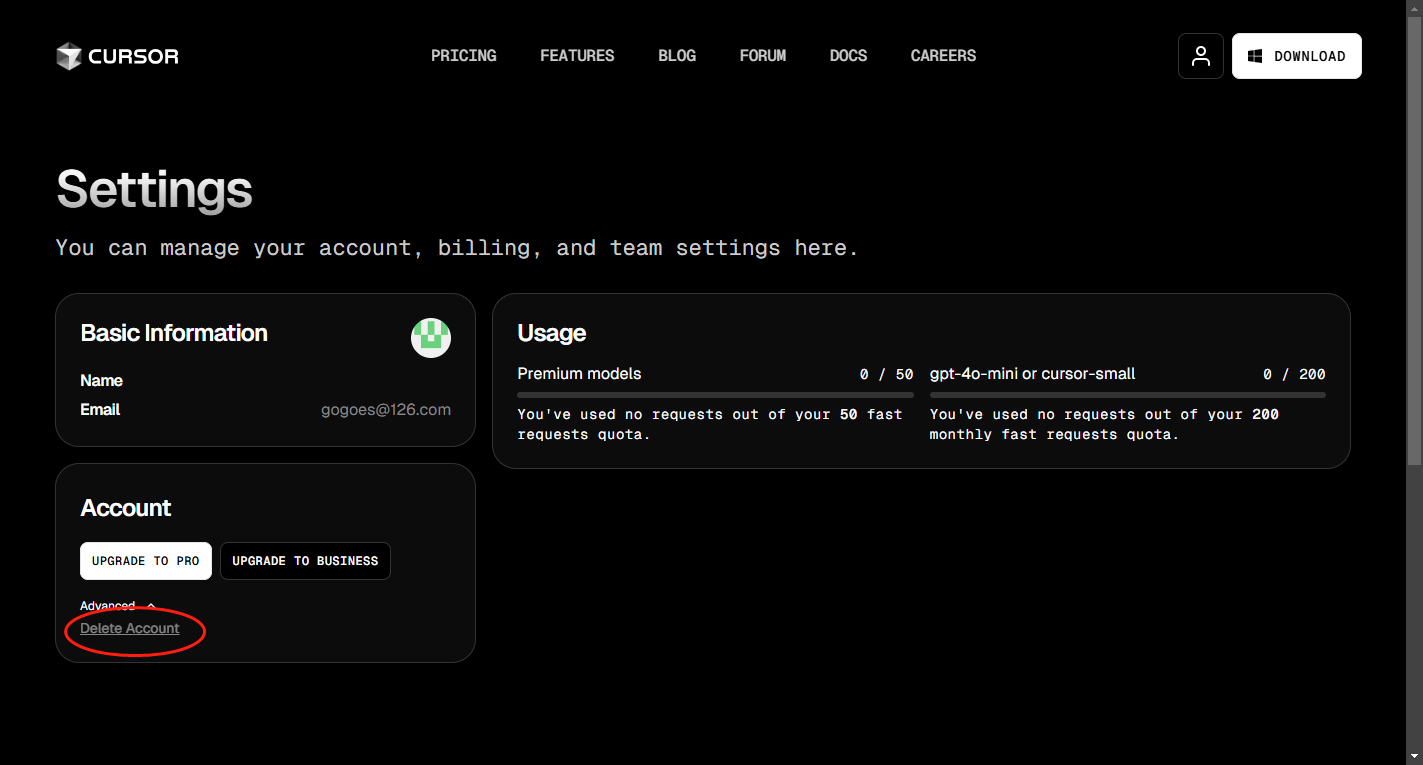Click the Premium models usage progress bar

pos(715,395)
